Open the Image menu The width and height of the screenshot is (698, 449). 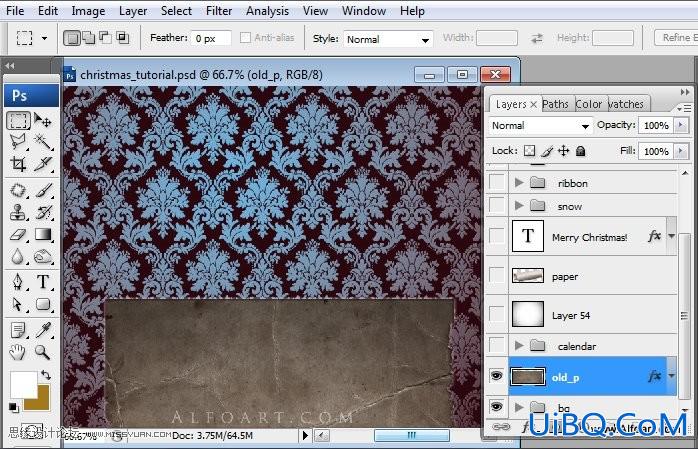pos(88,11)
